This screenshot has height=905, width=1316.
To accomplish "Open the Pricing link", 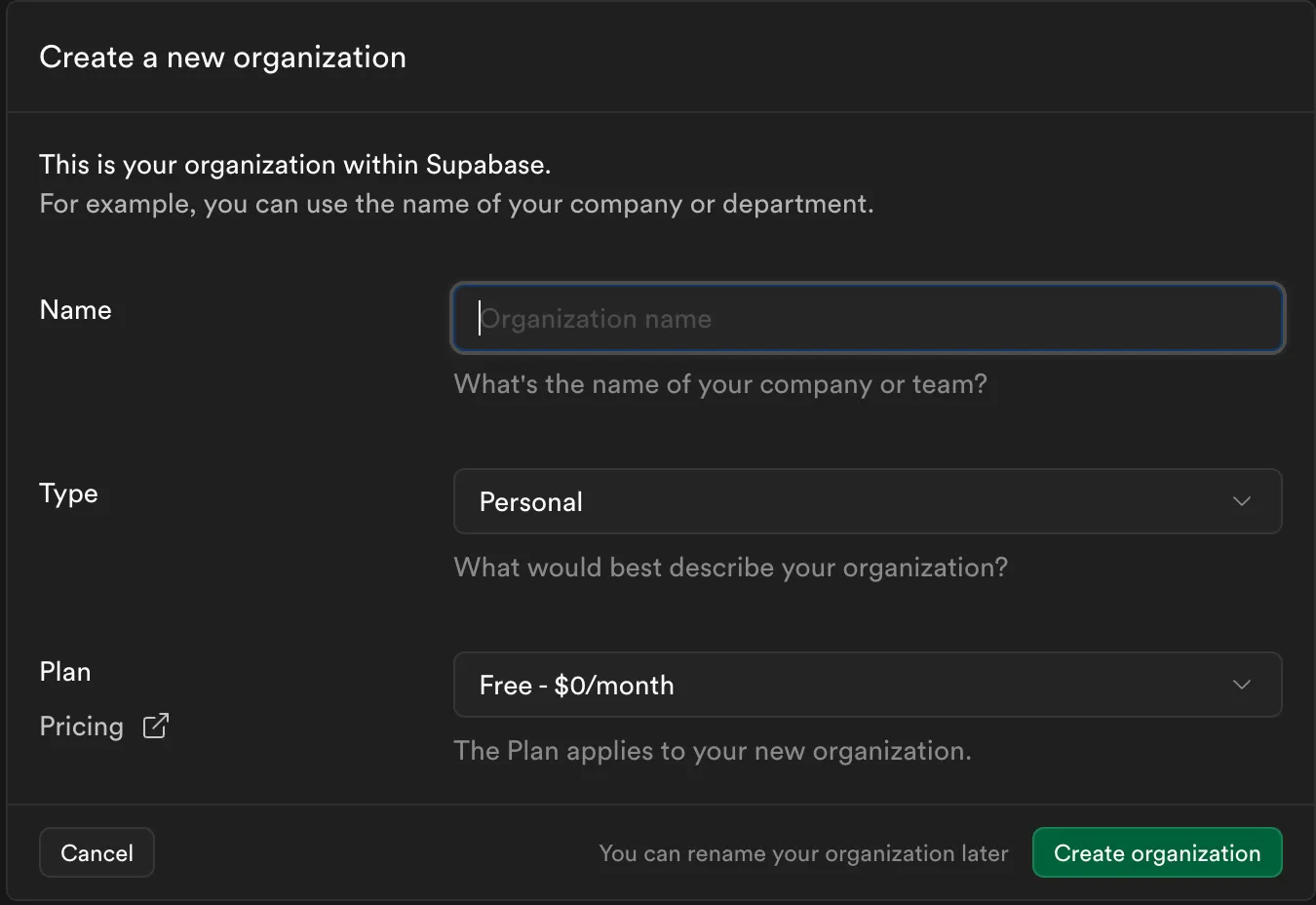I will point(81,726).
